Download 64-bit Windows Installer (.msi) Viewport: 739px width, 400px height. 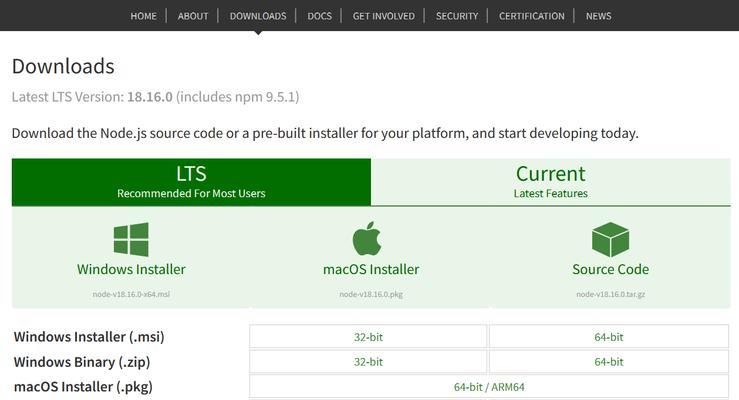(x=609, y=337)
